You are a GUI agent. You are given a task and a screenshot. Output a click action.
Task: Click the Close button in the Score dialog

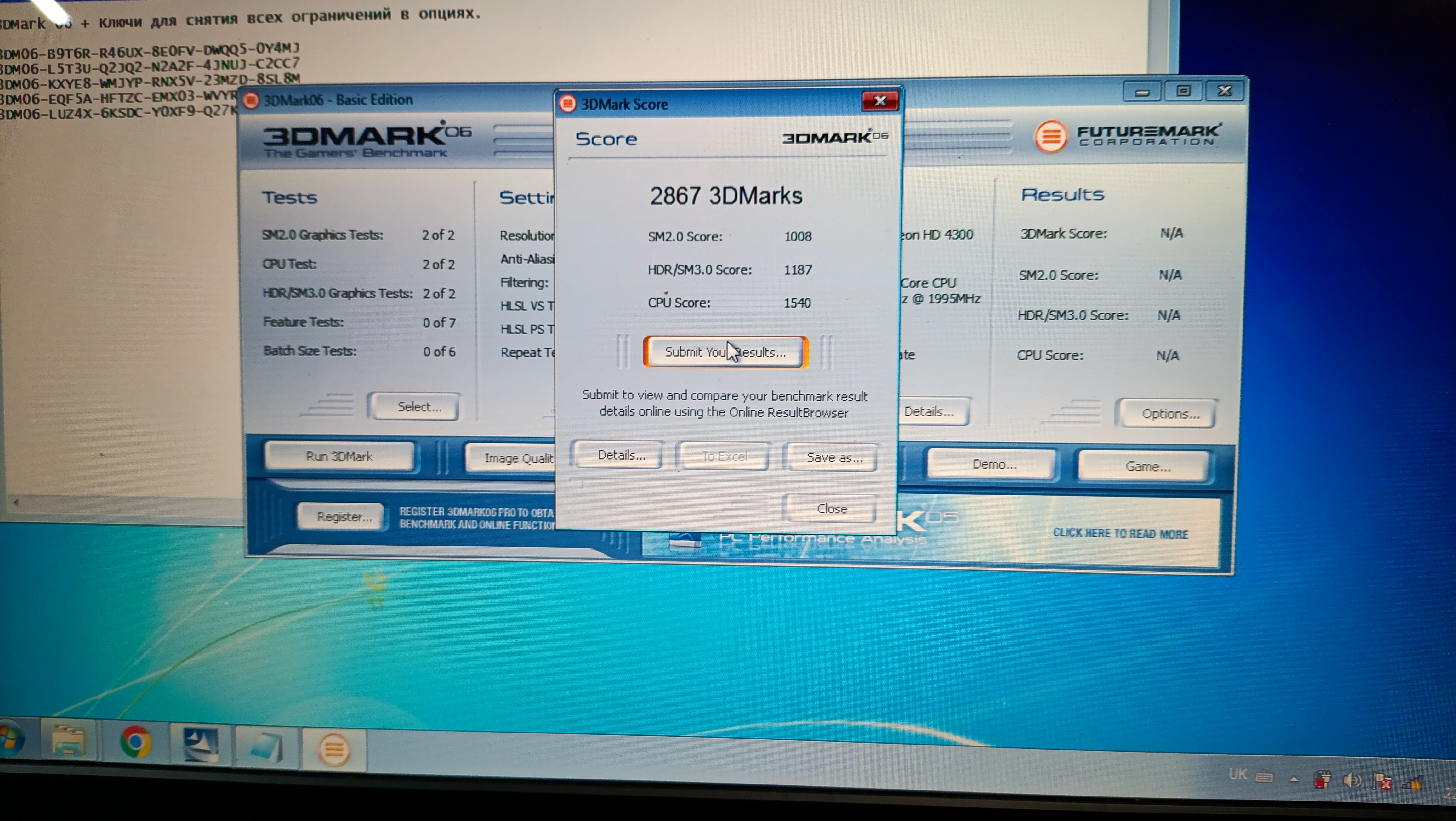tap(831, 508)
